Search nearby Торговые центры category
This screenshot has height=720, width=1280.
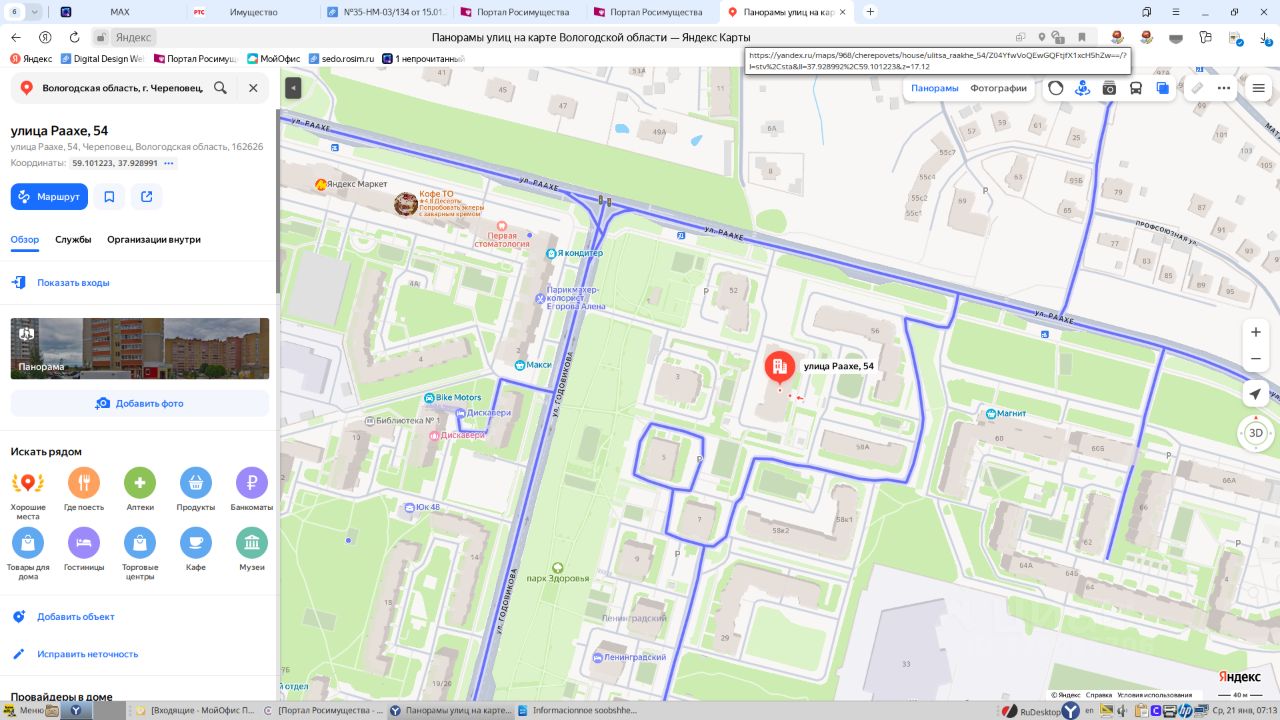pyautogui.click(x=140, y=554)
